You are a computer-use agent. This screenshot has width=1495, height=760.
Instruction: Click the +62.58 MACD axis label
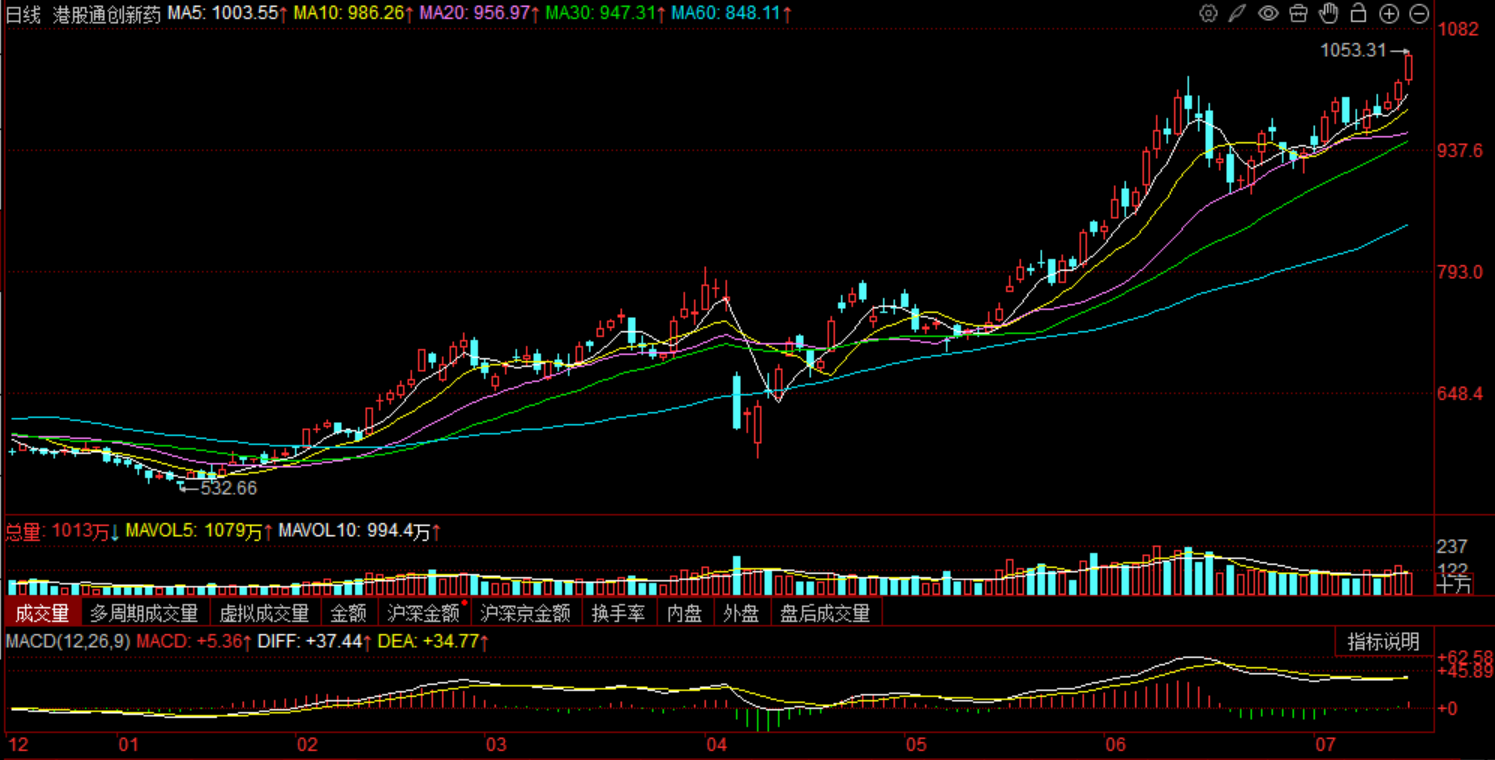pos(1465,656)
